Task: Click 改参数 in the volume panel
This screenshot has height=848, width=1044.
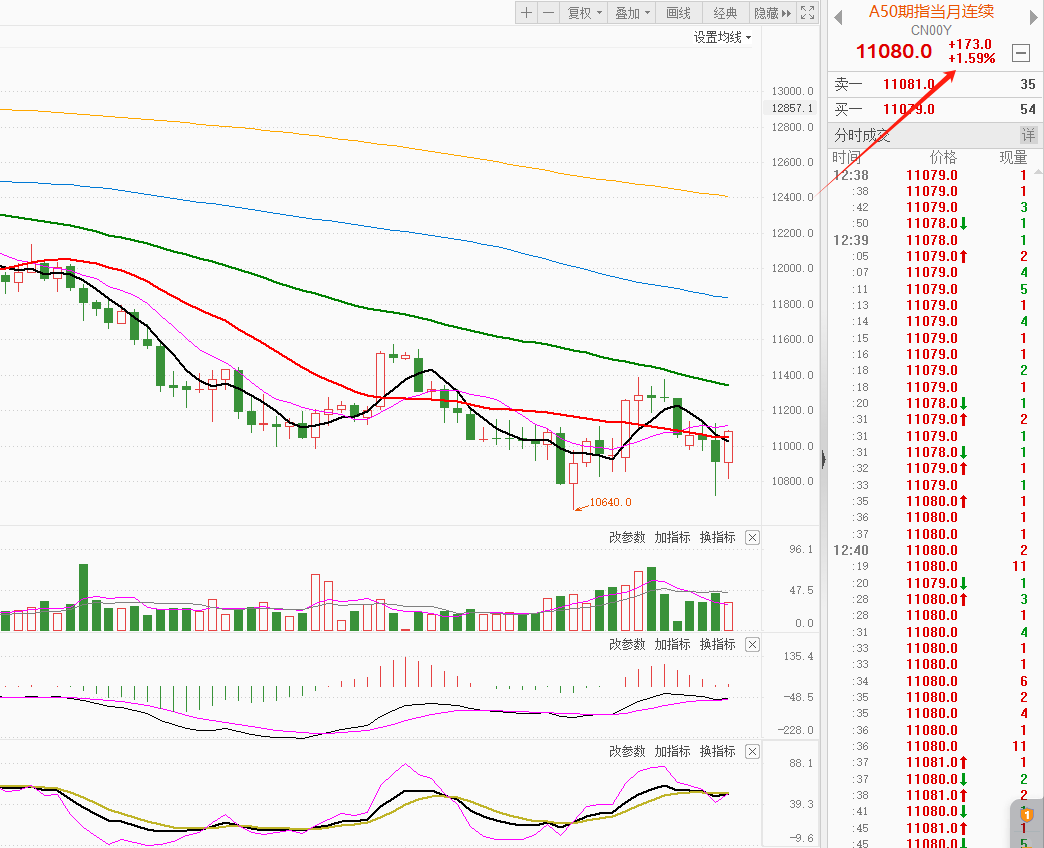Action: (627, 538)
